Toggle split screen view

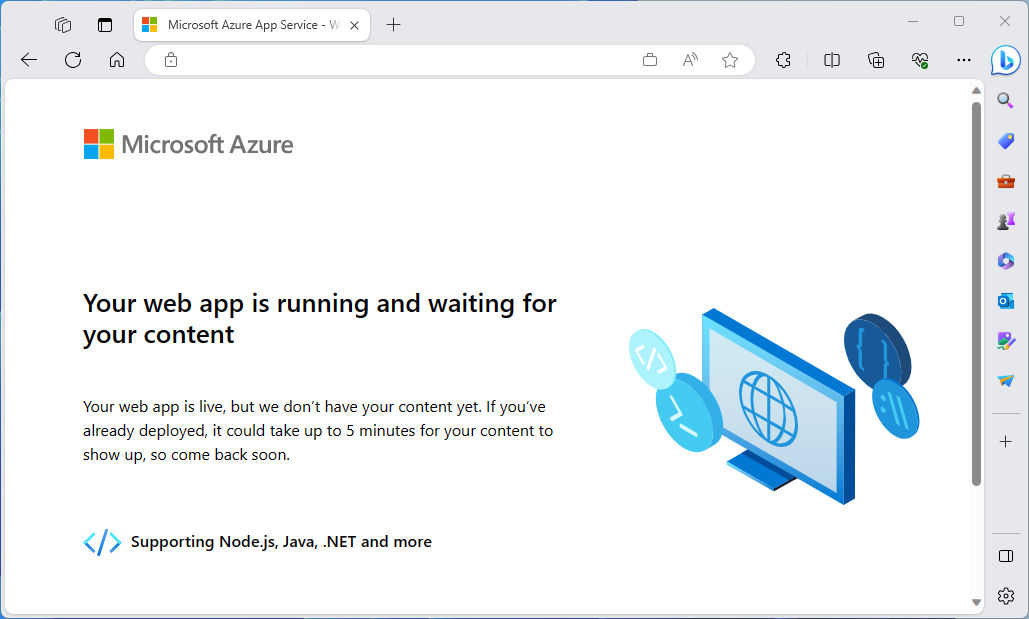[831, 60]
